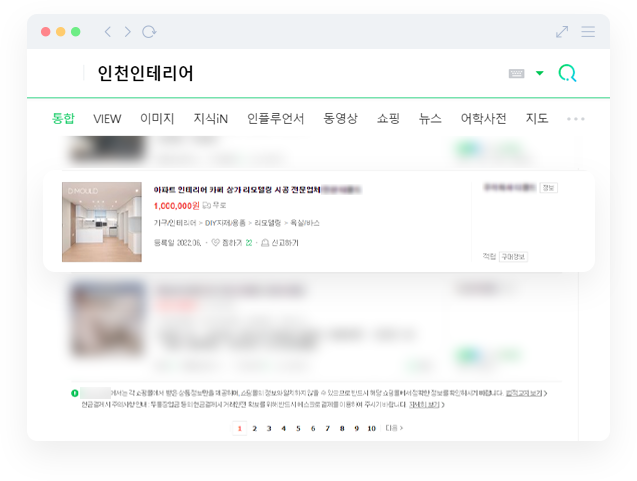Image resolution: width=637 pixels, height=481 pixels.
Task: Go to page 9
Action: pos(356,428)
